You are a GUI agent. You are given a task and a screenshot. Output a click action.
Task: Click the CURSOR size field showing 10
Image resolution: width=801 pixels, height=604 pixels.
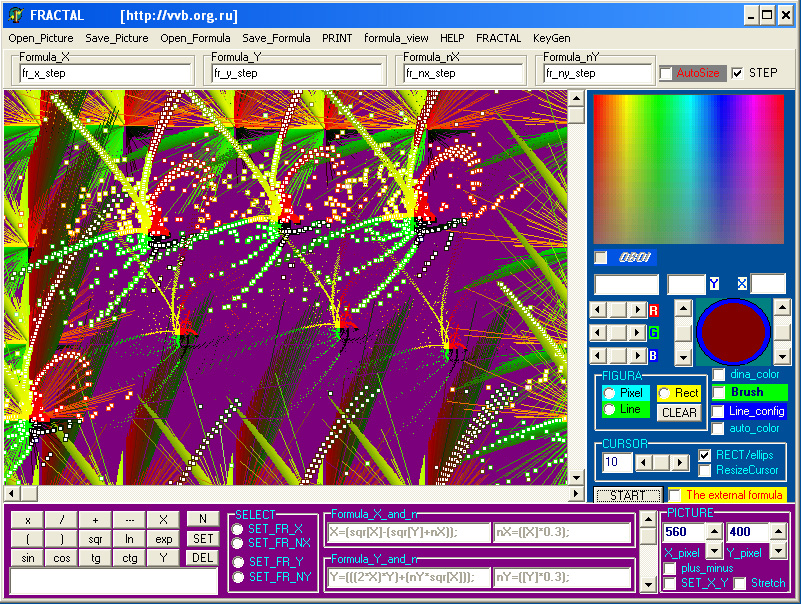click(617, 462)
